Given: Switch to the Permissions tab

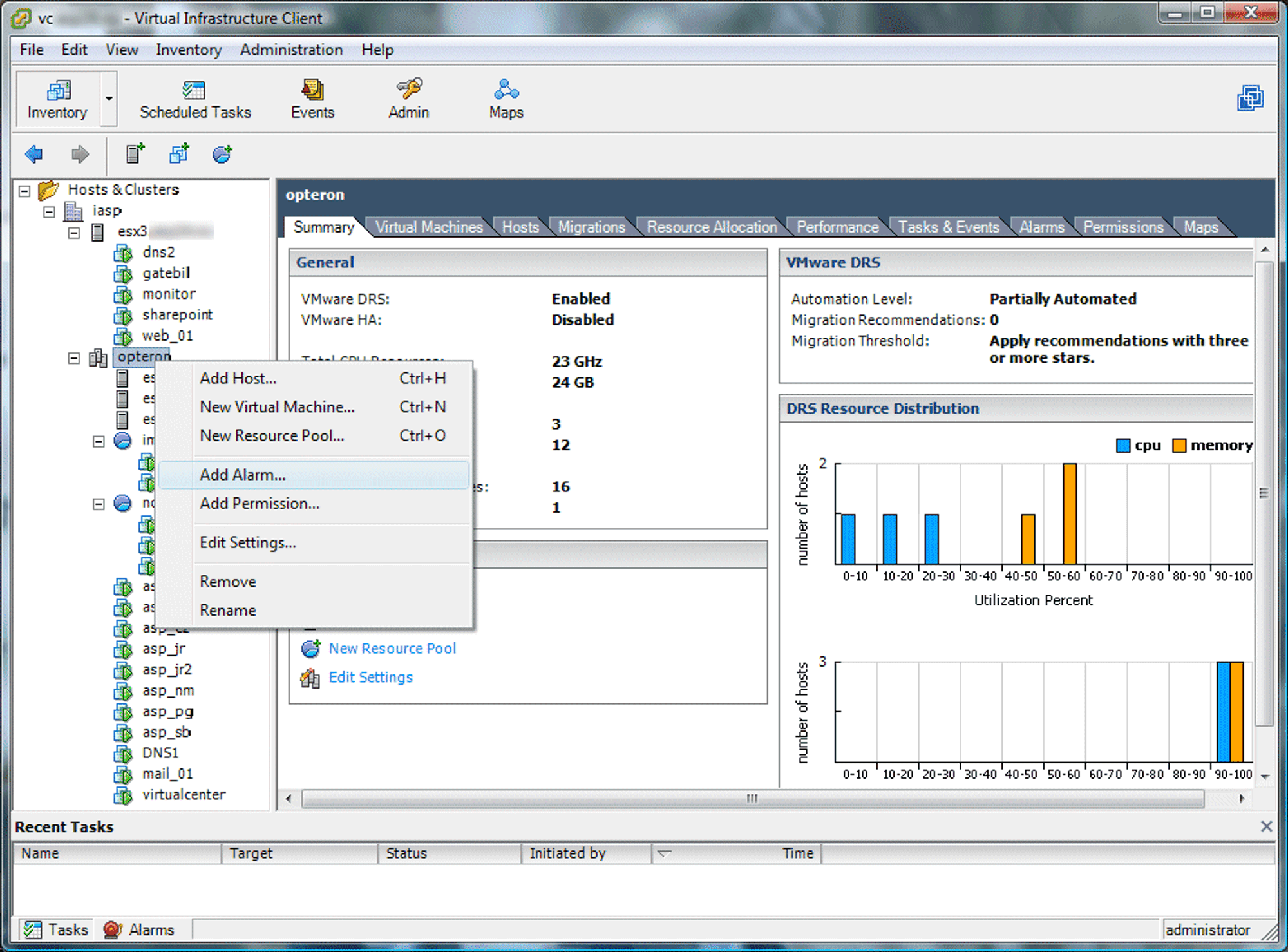Looking at the screenshot, I should tap(1123, 227).
